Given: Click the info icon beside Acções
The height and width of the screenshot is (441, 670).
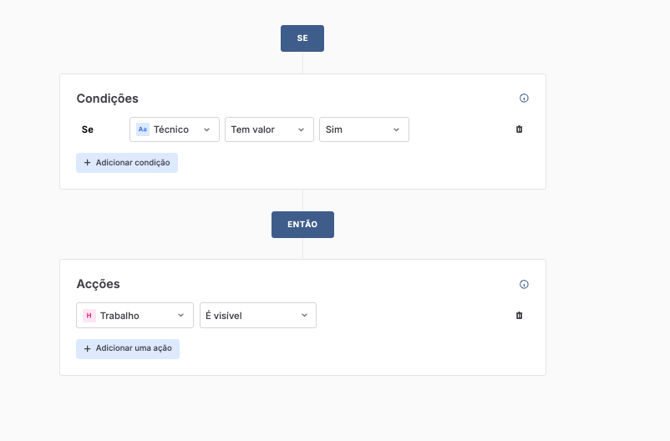Looking at the screenshot, I should pos(524,284).
